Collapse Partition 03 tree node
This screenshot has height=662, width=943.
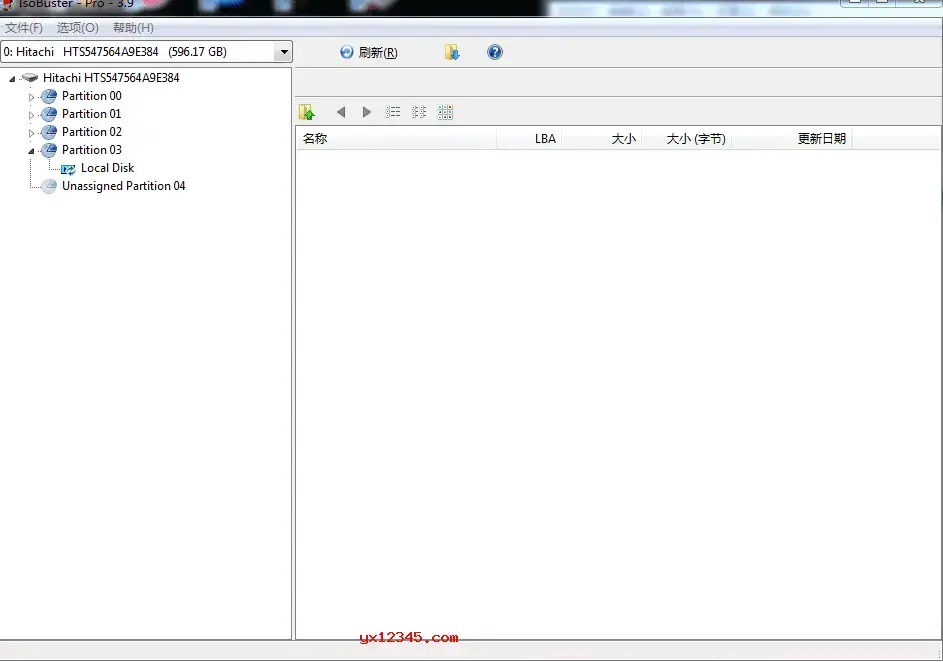click(31, 151)
